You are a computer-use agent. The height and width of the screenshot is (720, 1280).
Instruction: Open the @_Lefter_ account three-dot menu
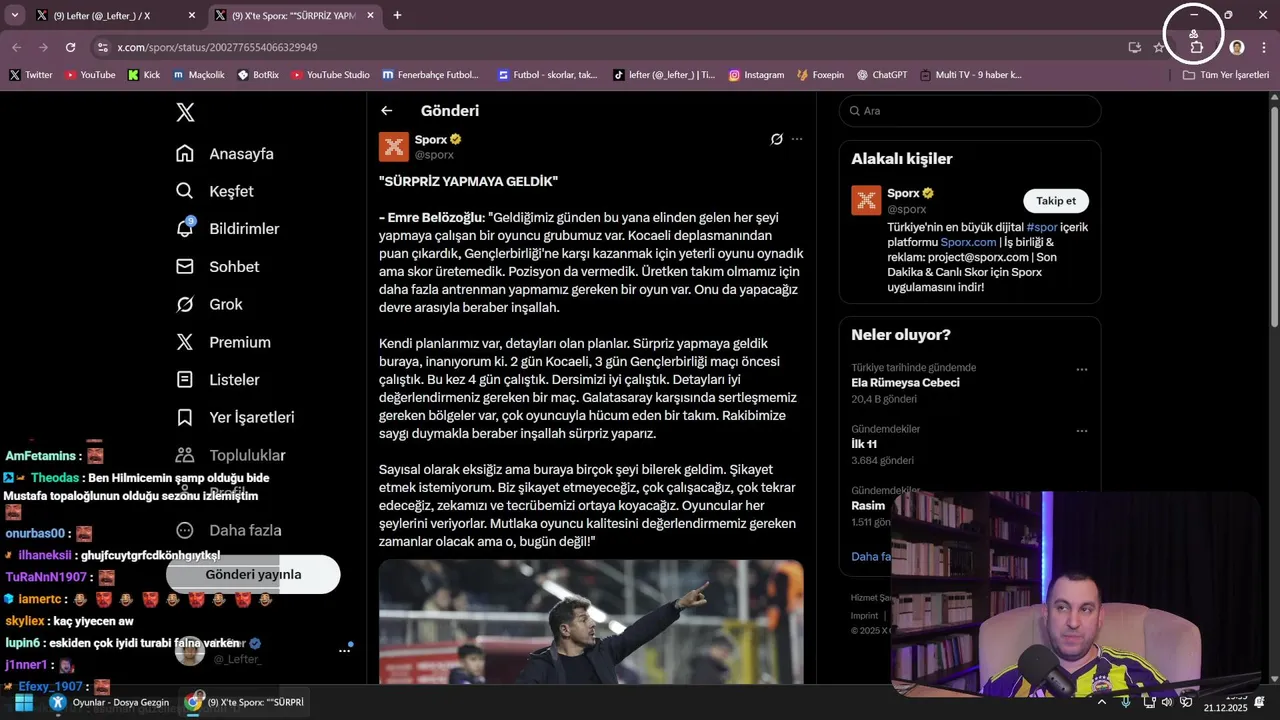tap(344, 650)
